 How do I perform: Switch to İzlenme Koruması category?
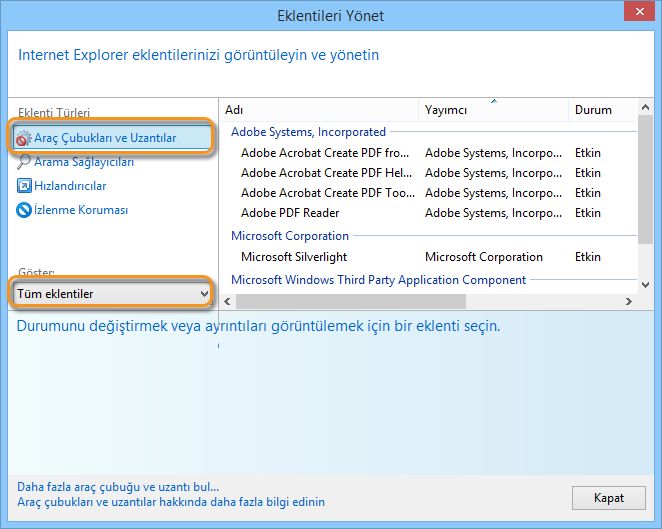(x=81, y=210)
